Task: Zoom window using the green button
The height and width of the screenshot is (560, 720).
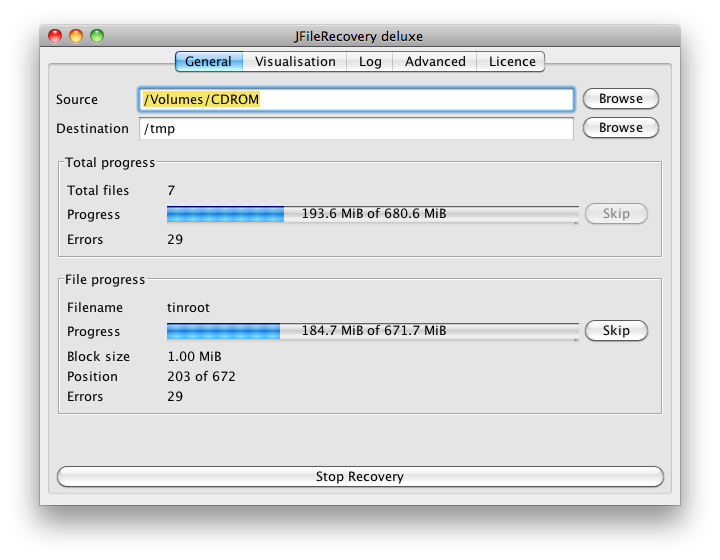Action: 97,36
